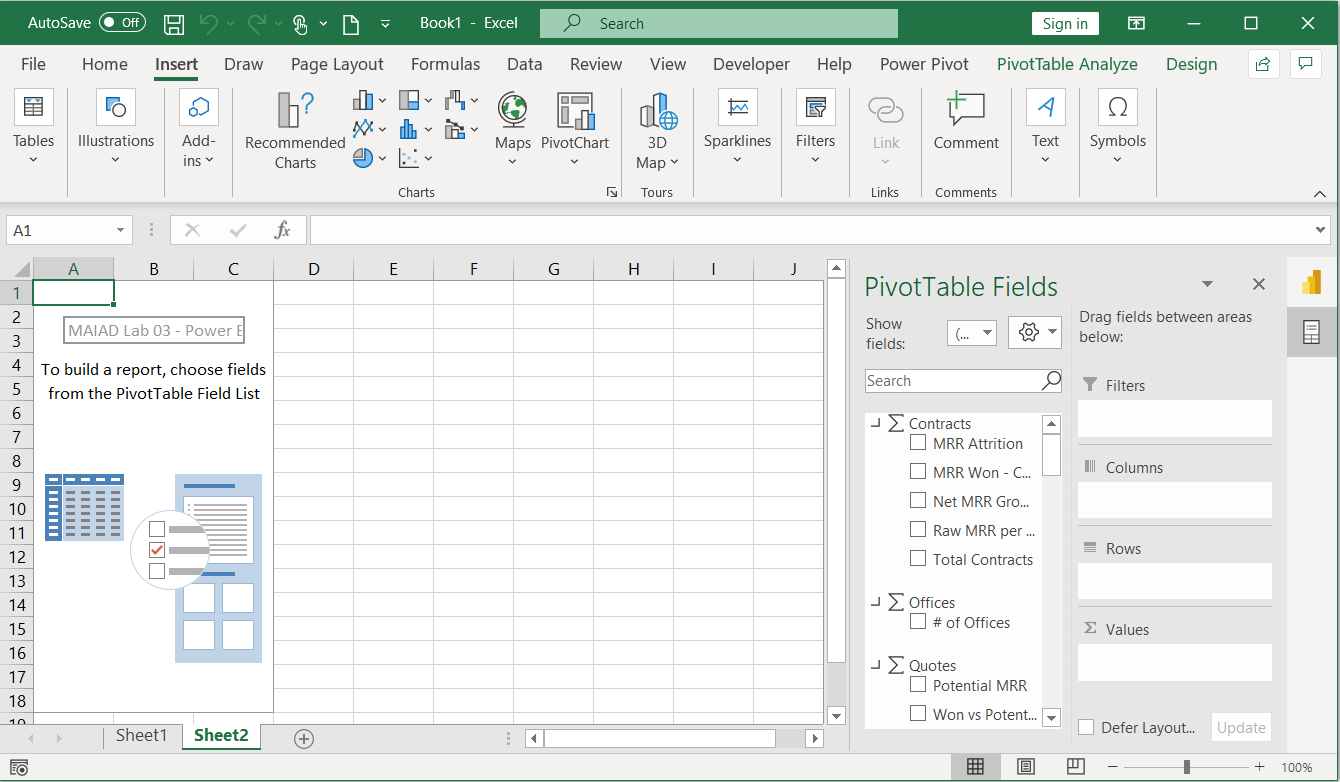Close the PivotTable Fields pane
This screenshot has width=1340, height=782.
pos(1259,284)
